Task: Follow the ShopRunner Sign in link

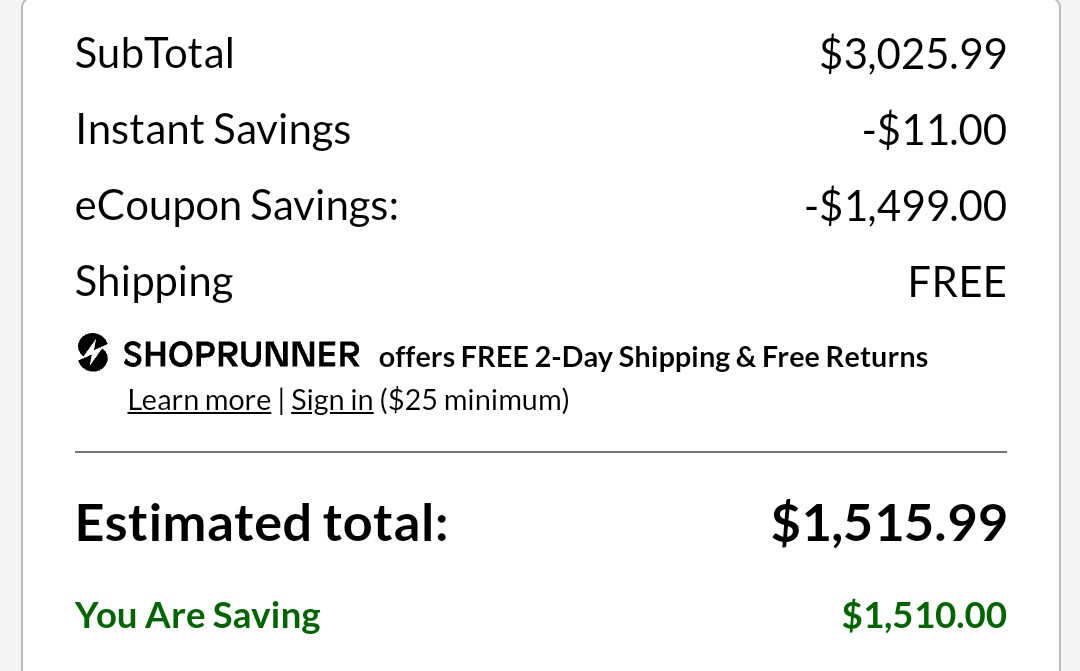Action: (x=332, y=400)
